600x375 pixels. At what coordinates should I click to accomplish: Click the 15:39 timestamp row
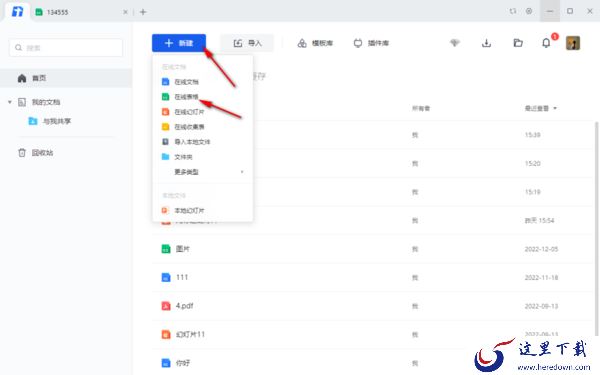coord(532,135)
